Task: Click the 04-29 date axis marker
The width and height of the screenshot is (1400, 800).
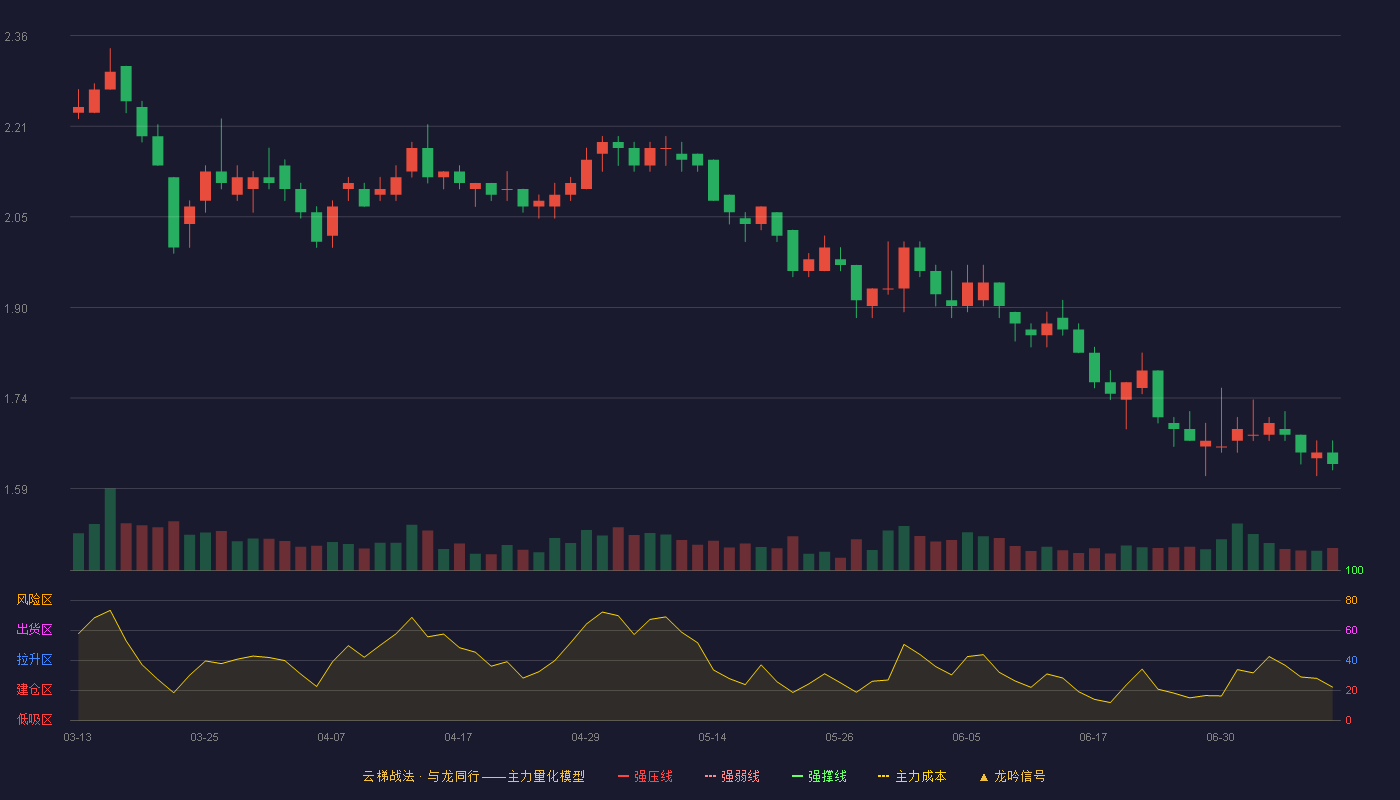Action: (x=585, y=737)
